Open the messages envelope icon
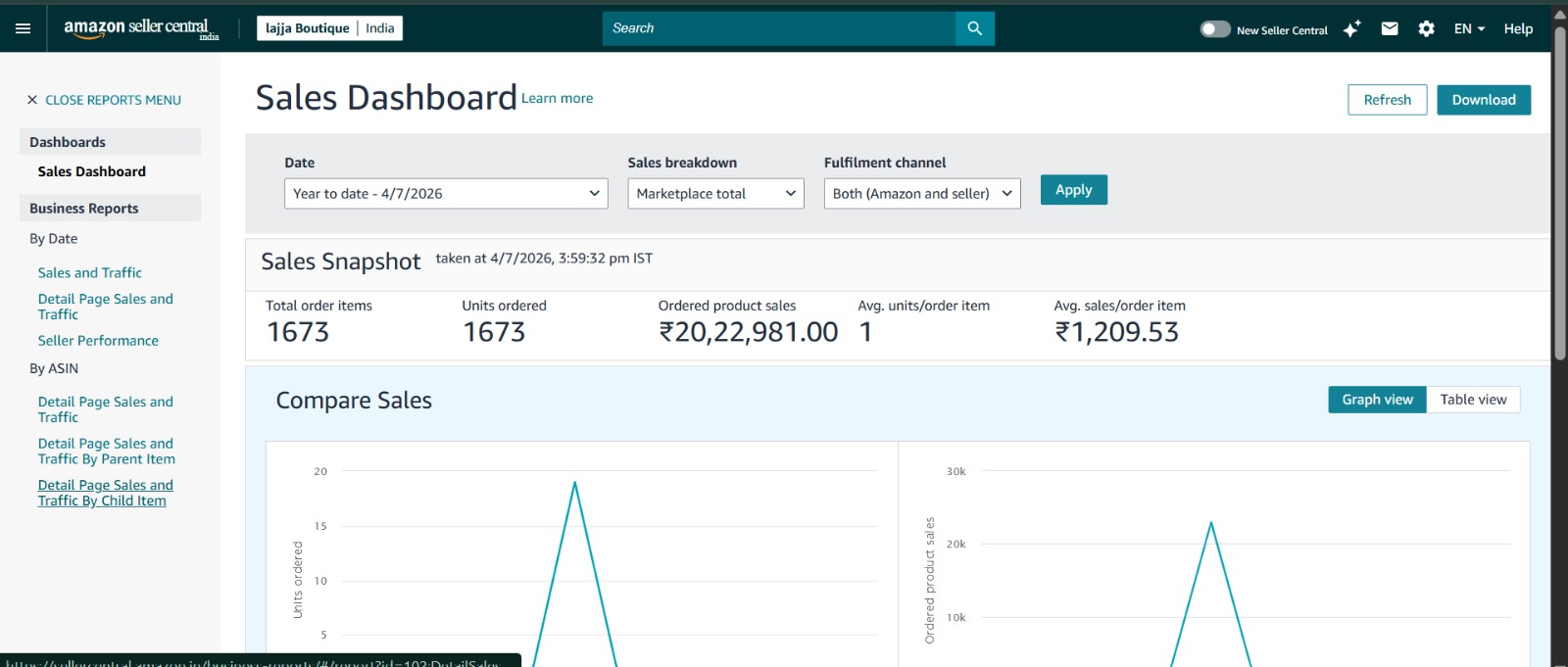The height and width of the screenshot is (667, 1568). click(x=1390, y=28)
